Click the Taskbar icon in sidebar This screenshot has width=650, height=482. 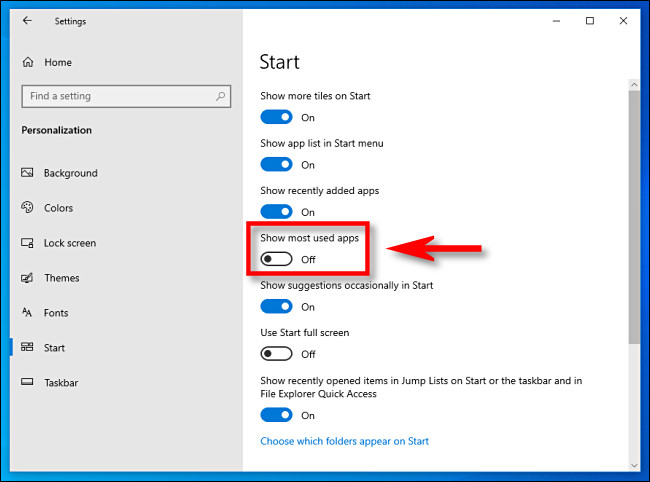tap(27, 383)
